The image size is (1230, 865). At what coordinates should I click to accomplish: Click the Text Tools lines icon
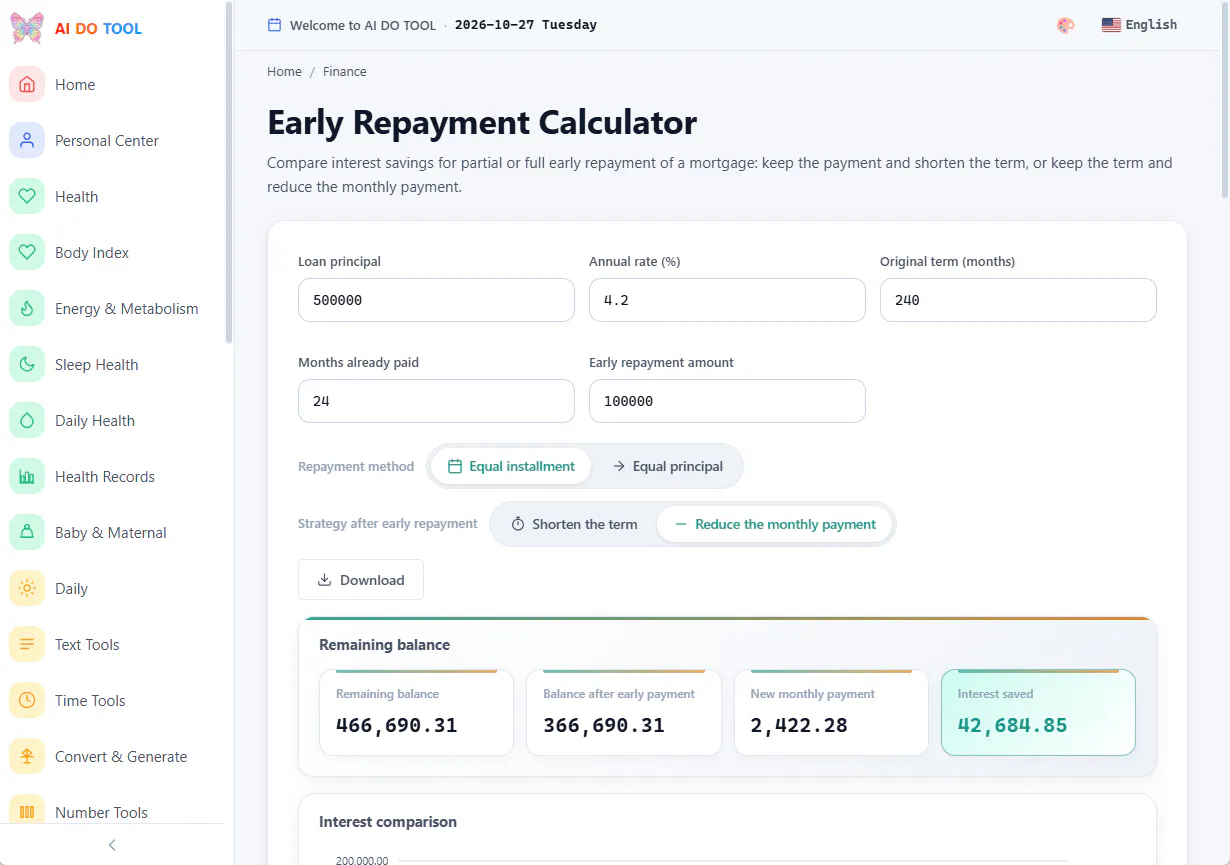point(27,645)
